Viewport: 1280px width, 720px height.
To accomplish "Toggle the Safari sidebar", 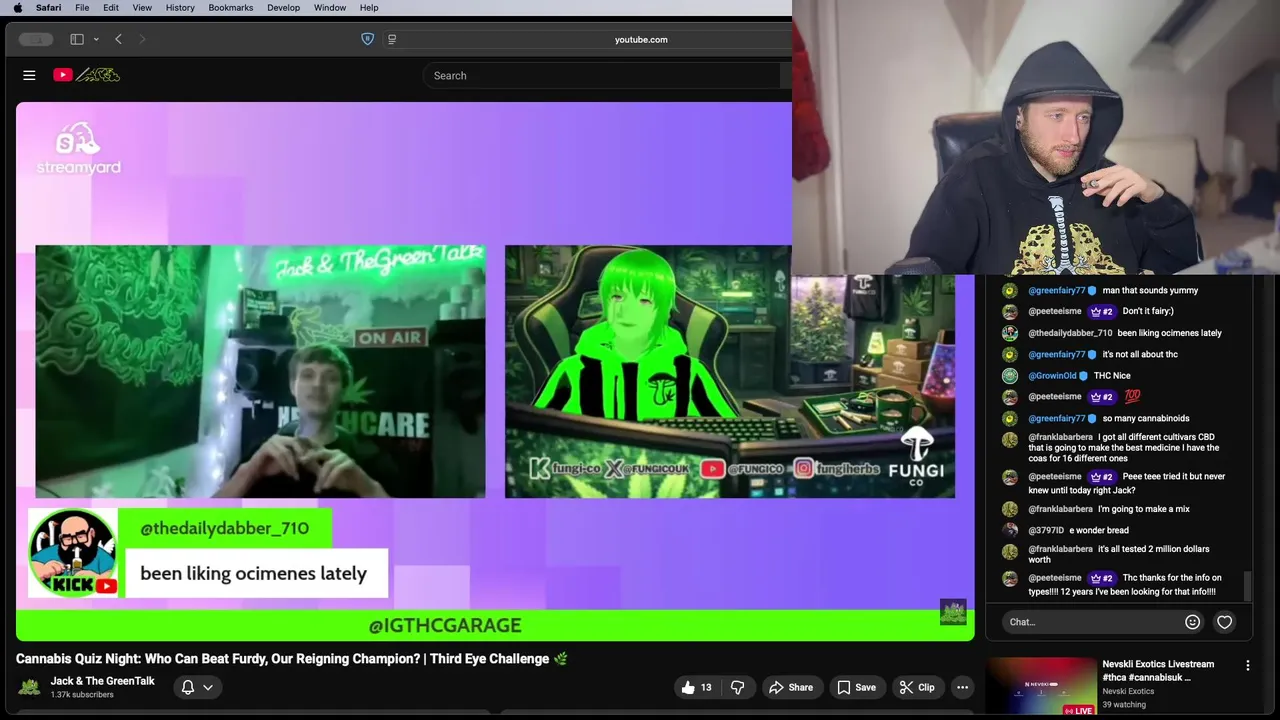I will [x=77, y=39].
